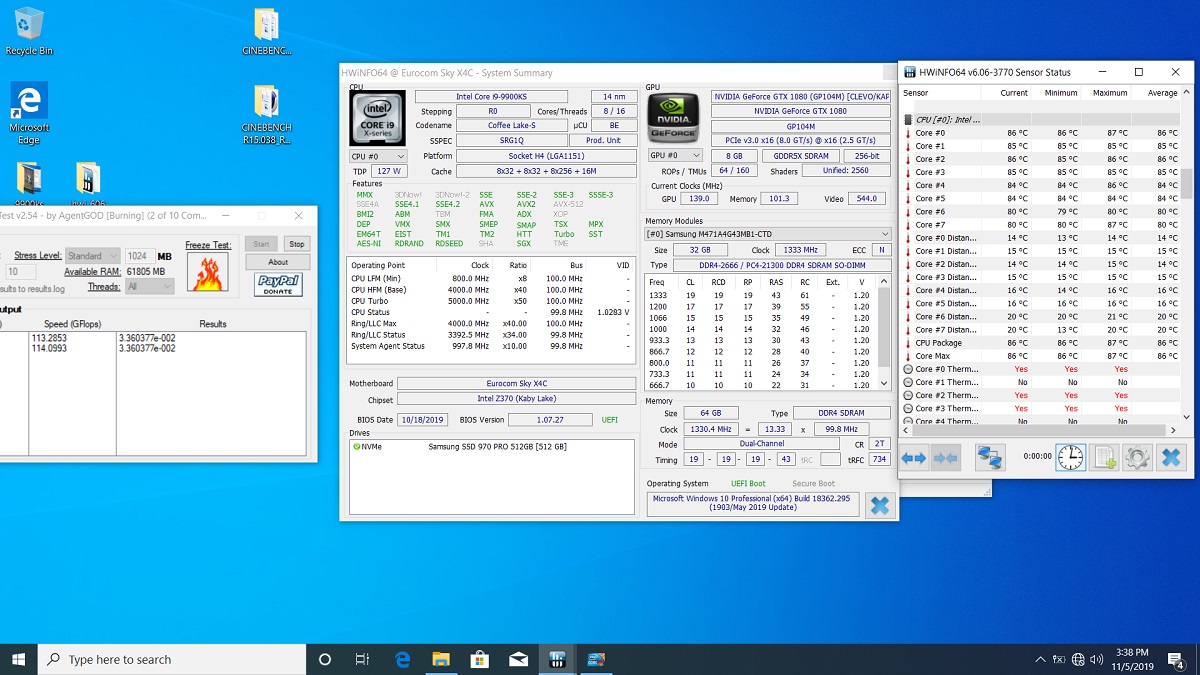The image size is (1200, 675).
Task: Click the blue X icon in Sensor Status
Action: pyautogui.click(x=1171, y=458)
